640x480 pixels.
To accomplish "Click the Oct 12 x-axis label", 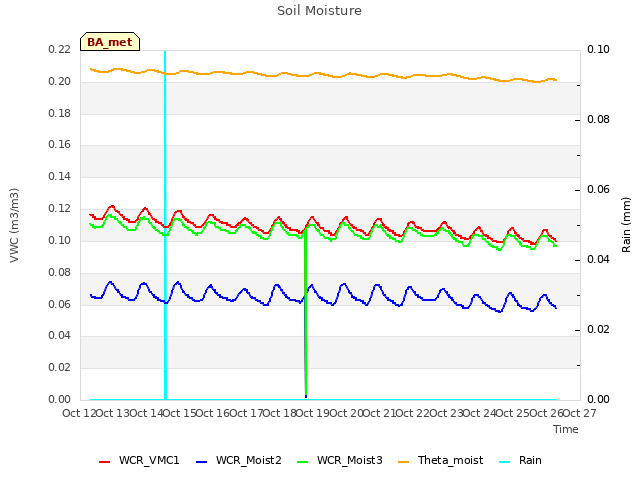I will [x=79, y=413].
